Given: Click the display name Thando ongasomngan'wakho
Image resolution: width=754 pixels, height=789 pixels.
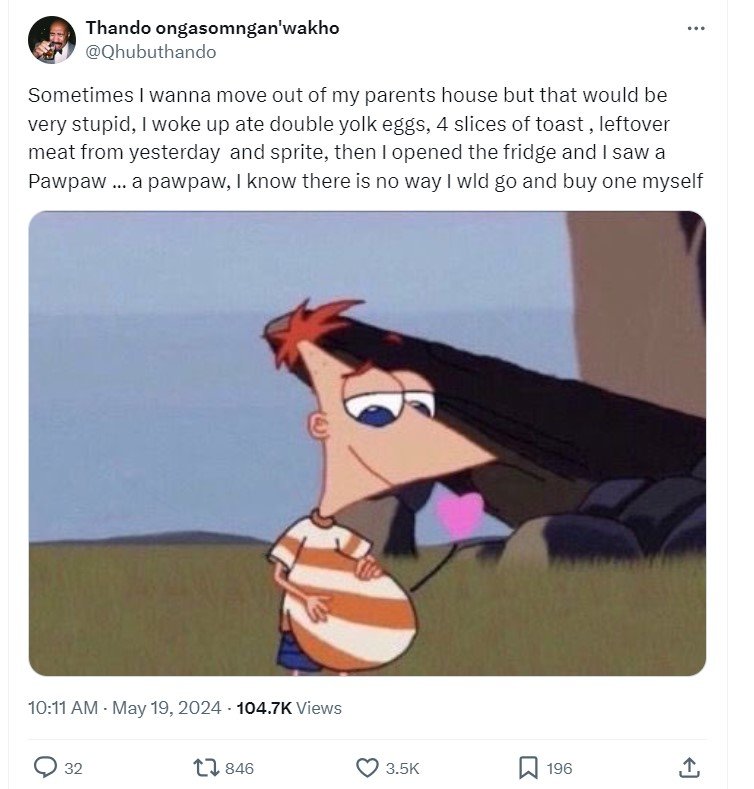Looking at the screenshot, I should 213,28.
